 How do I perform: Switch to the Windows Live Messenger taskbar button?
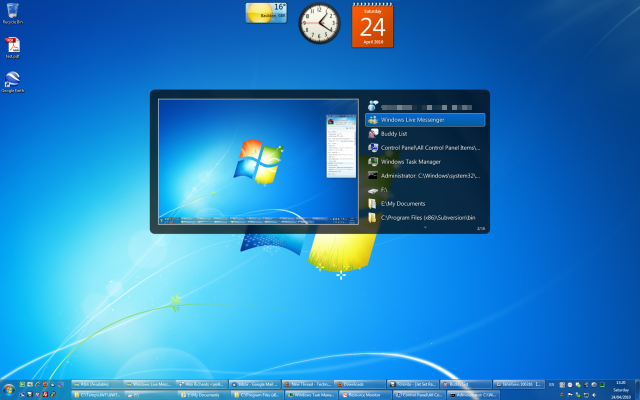149,384
